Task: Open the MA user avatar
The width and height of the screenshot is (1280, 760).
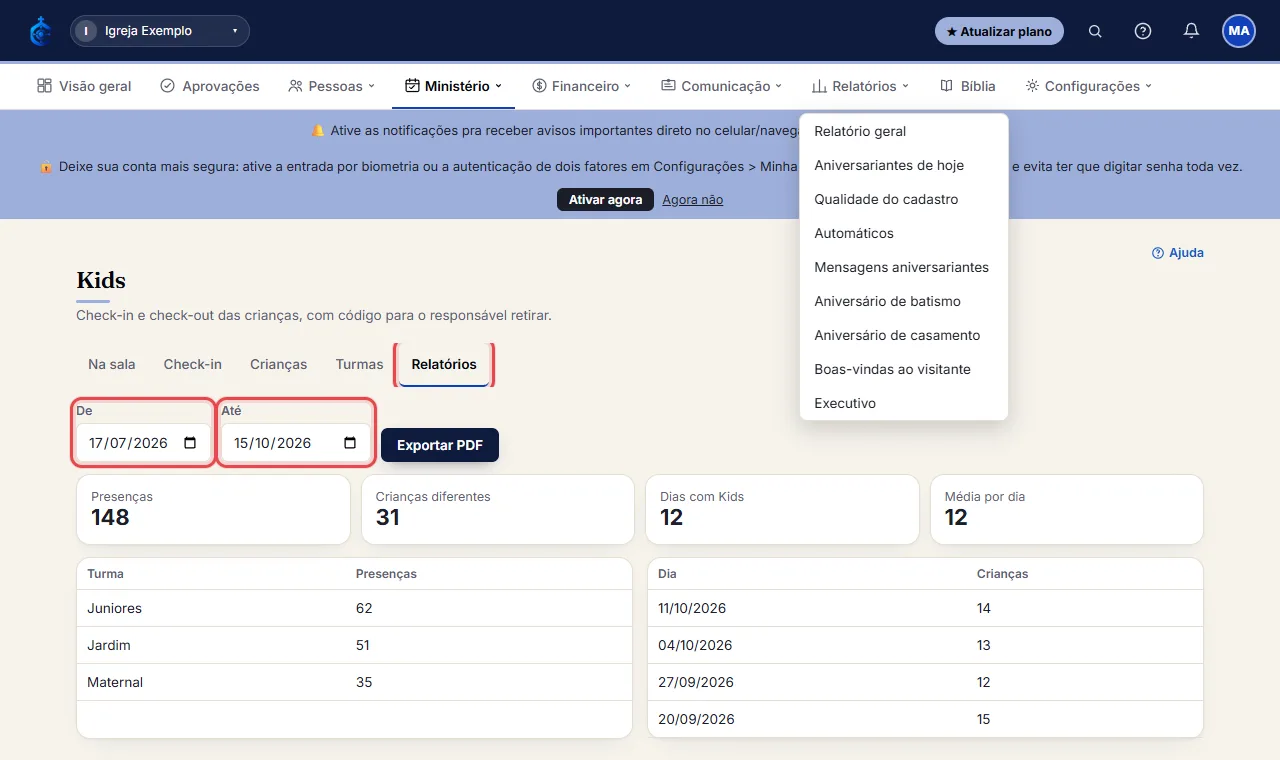Action: (x=1239, y=31)
